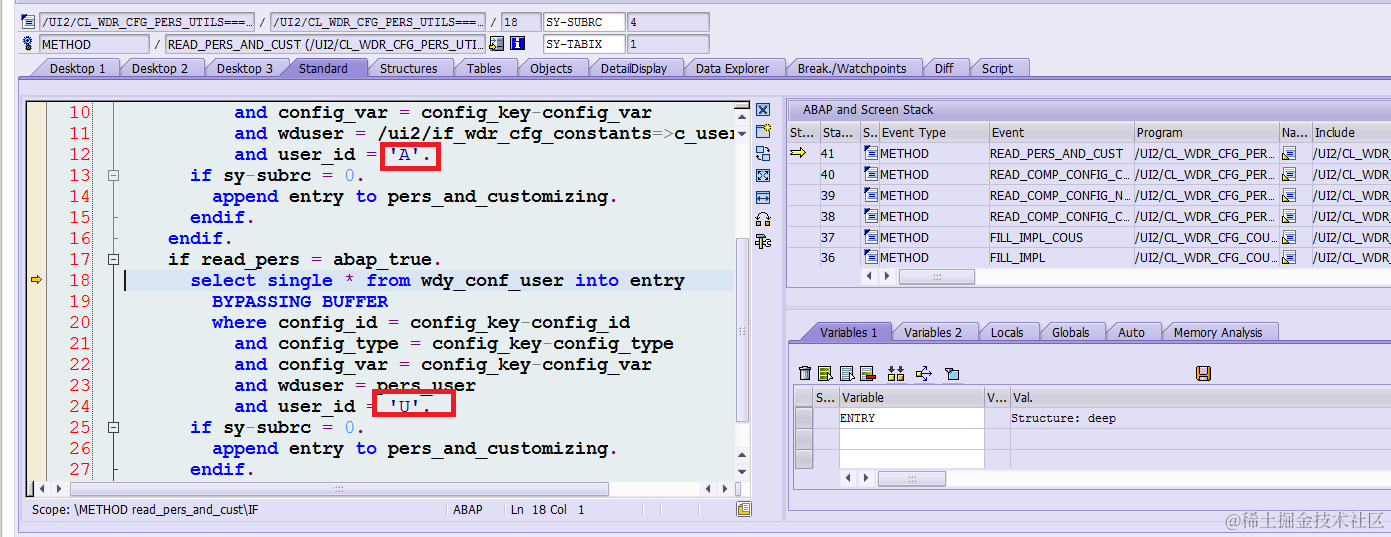1391x537 pixels.
Task: Switch to the Desktop 1 tab
Action: coord(77,68)
